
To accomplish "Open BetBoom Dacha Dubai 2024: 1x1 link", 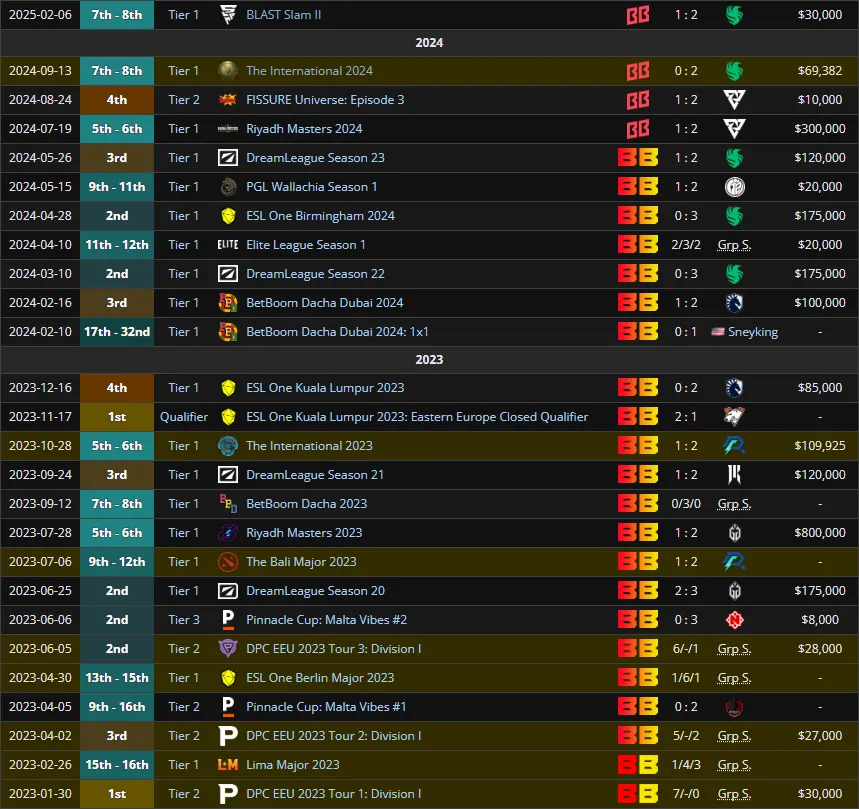I will [337, 332].
